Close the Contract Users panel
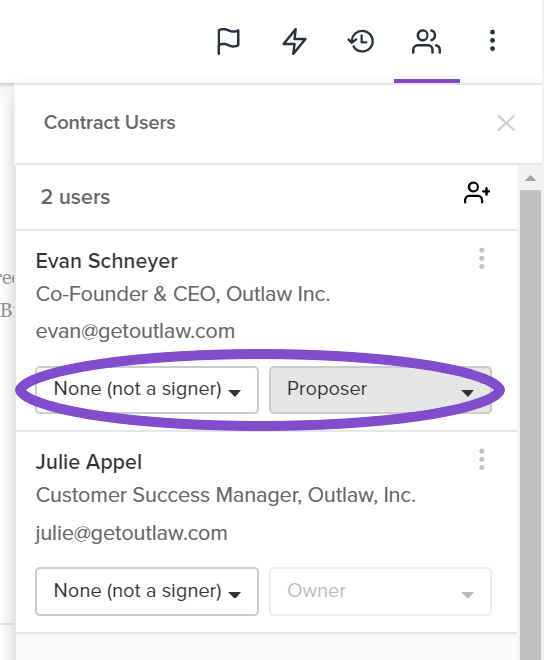This screenshot has height=660, width=544. click(506, 123)
